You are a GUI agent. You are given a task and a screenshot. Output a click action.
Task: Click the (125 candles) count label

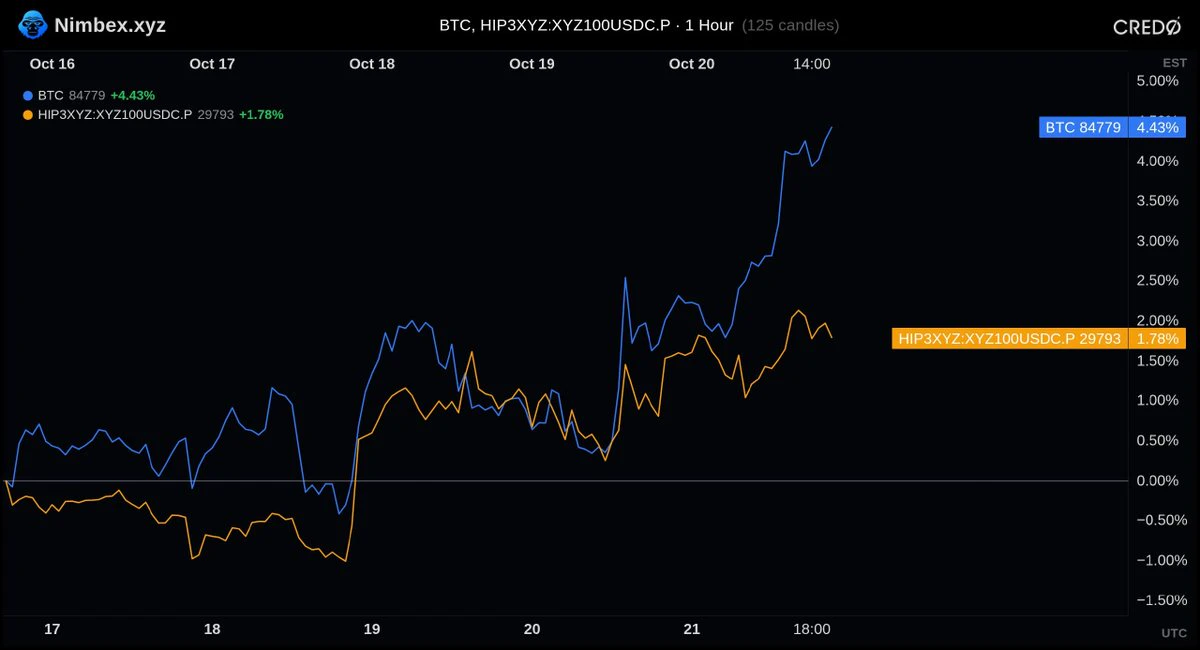(790, 25)
